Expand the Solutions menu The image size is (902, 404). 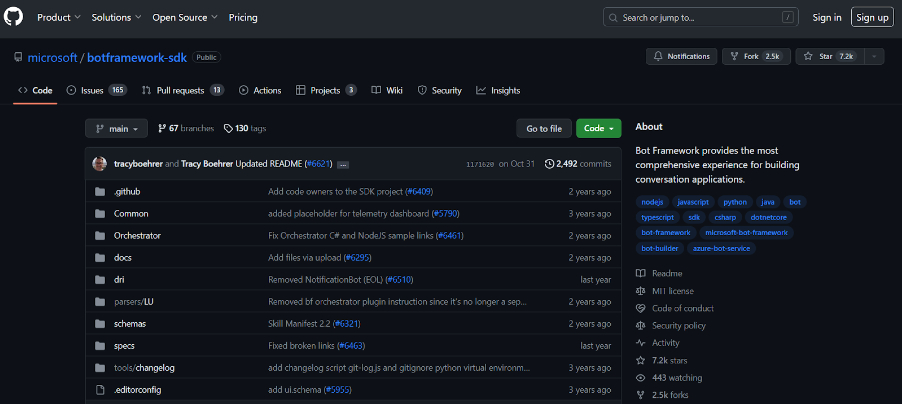point(117,17)
